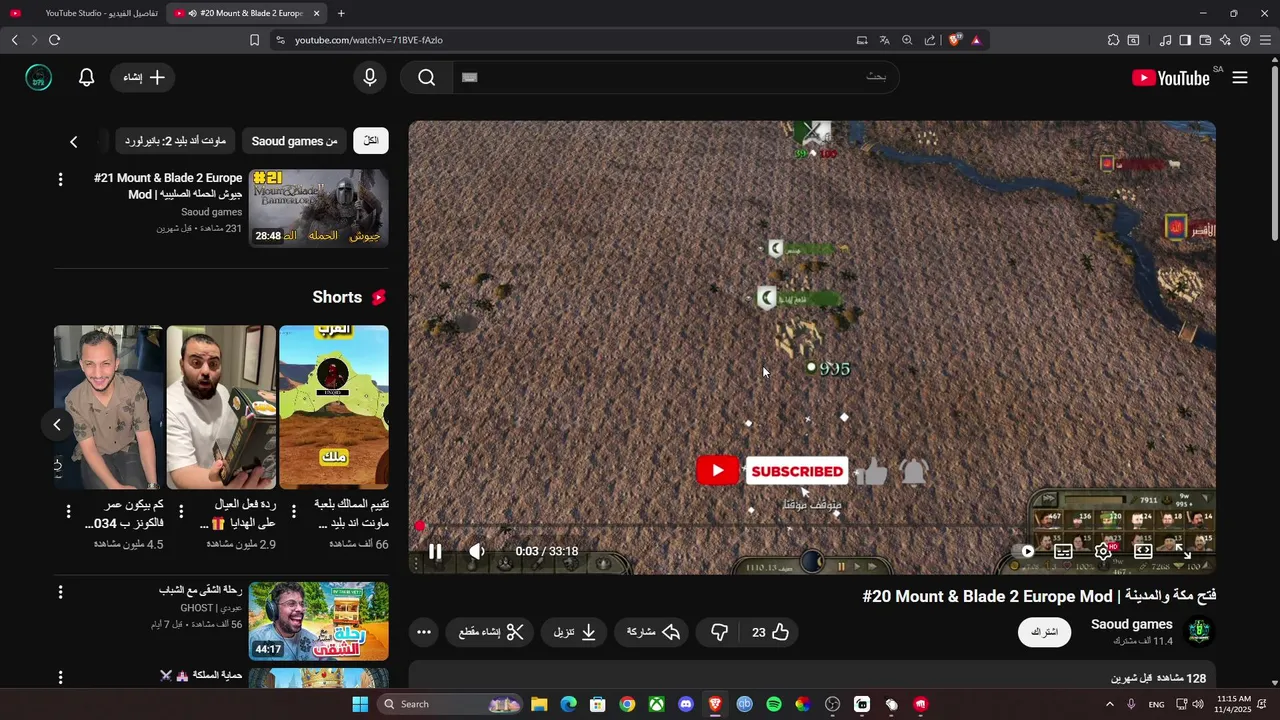
Task: Click the Shorts previous arrow
Action: click(x=57, y=425)
